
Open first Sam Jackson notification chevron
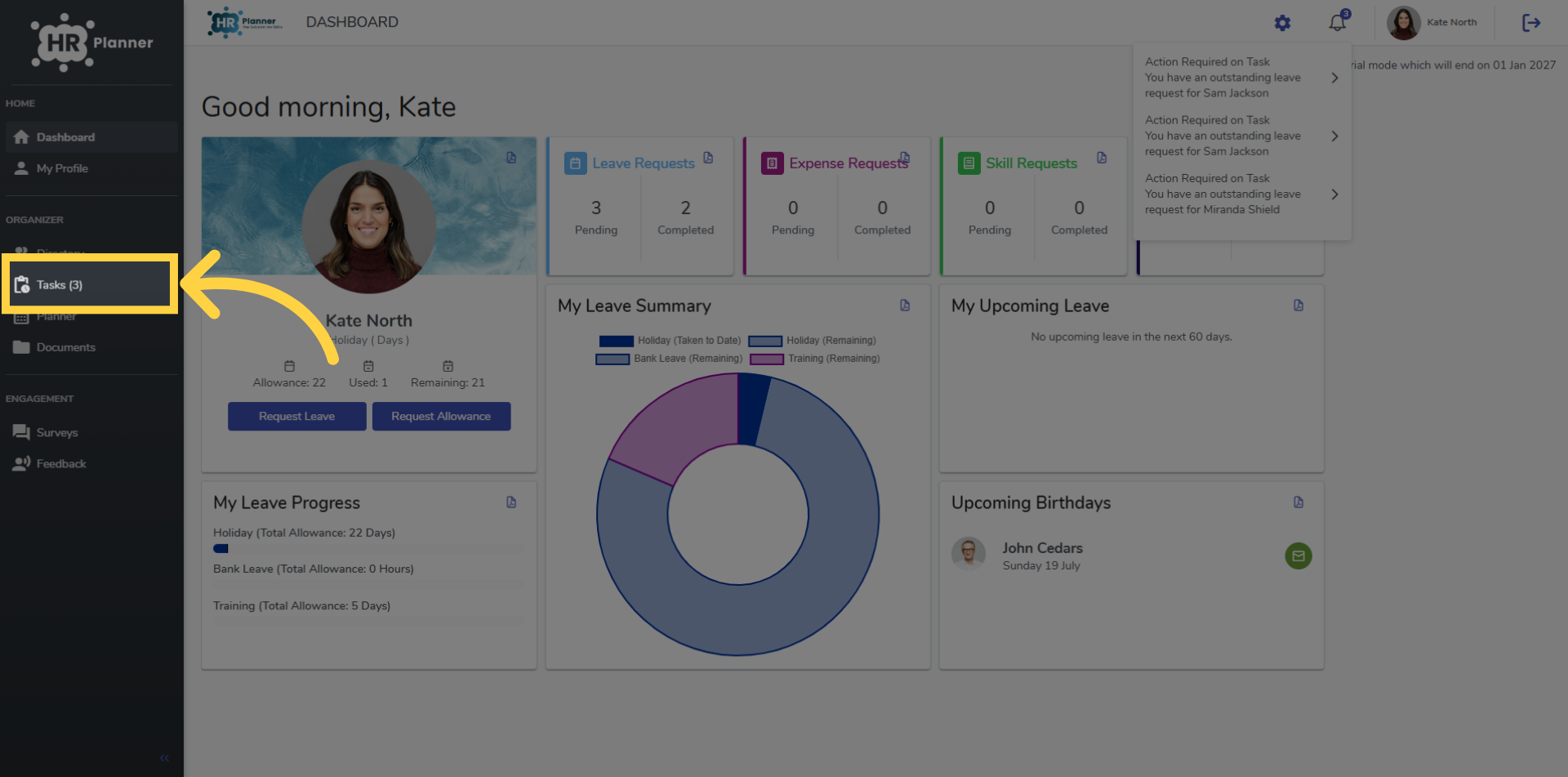(x=1334, y=78)
